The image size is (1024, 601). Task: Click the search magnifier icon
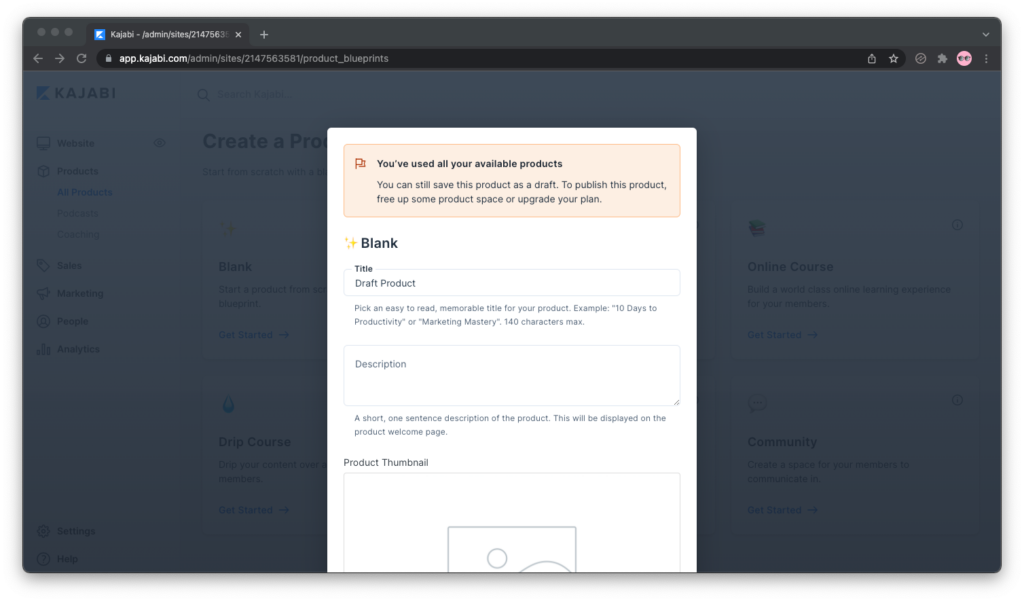tap(204, 95)
